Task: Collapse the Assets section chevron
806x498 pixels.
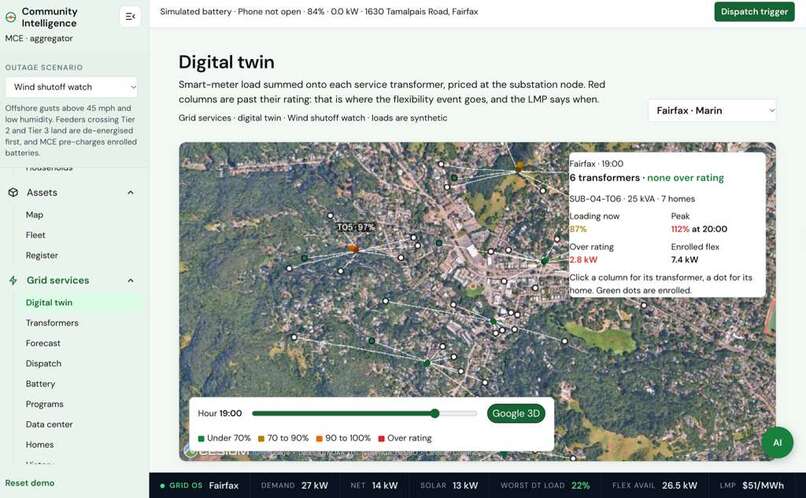Action: [x=131, y=193]
